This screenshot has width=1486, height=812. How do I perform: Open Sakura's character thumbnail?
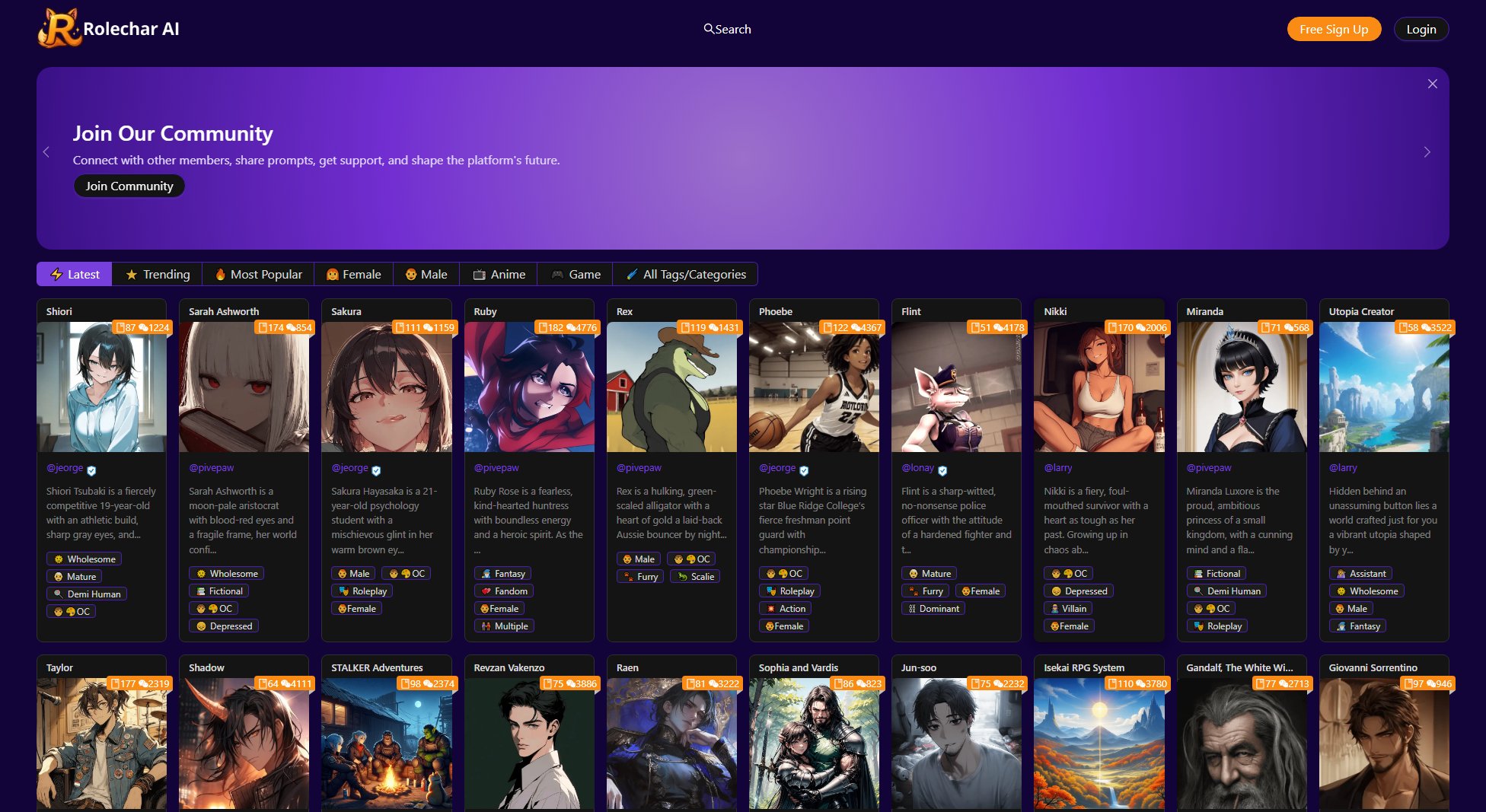point(386,388)
